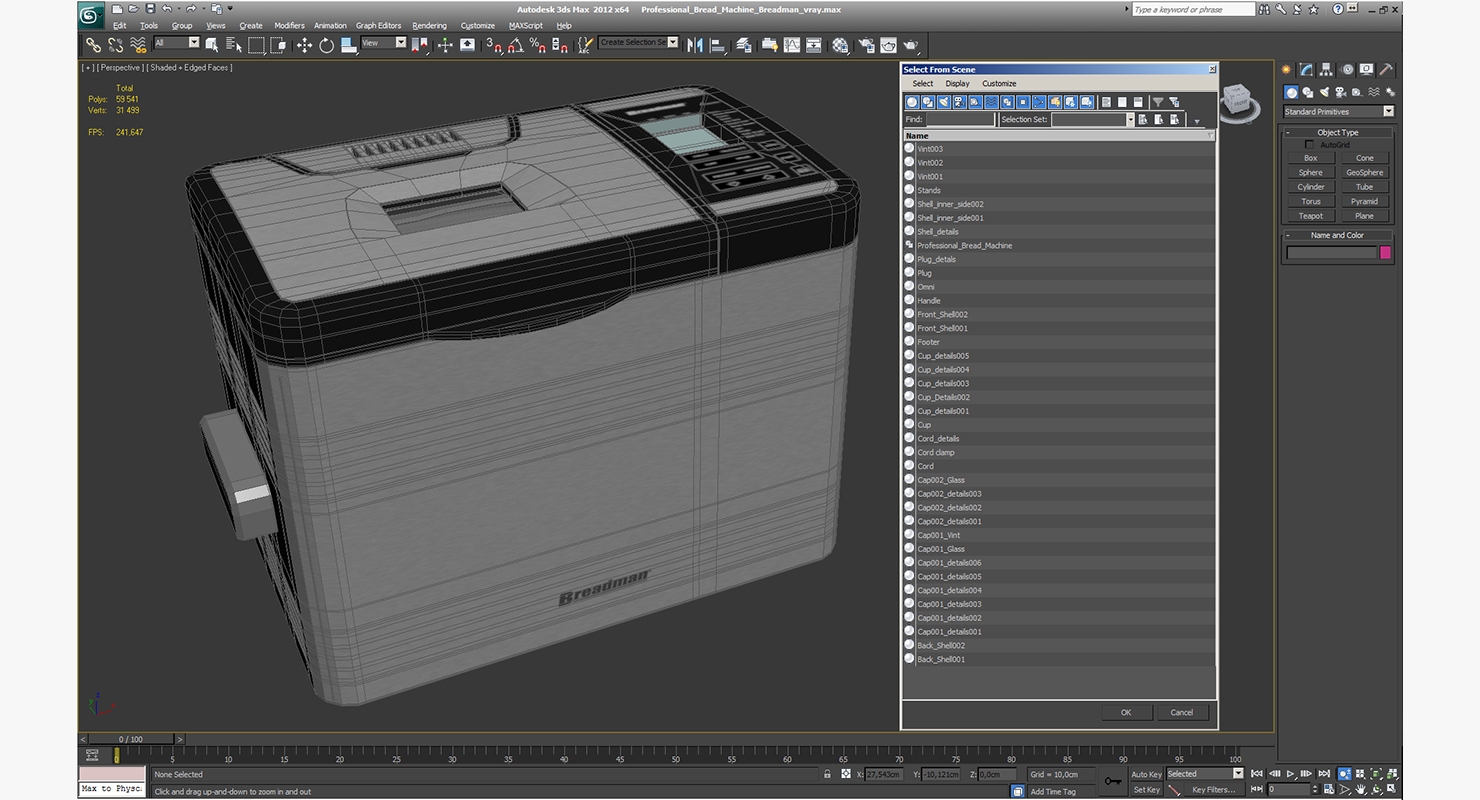Image resolution: width=1480 pixels, height=800 pixels.
Task: Choose the Select and Rotate tool
Action: [x=326, y=45]
